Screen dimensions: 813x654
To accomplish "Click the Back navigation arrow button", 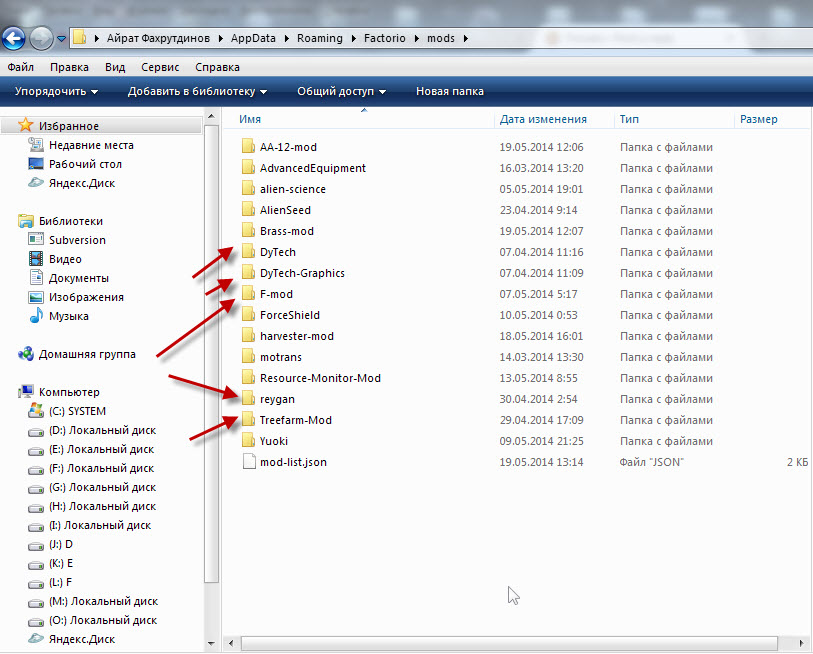I will click(14, 38).
